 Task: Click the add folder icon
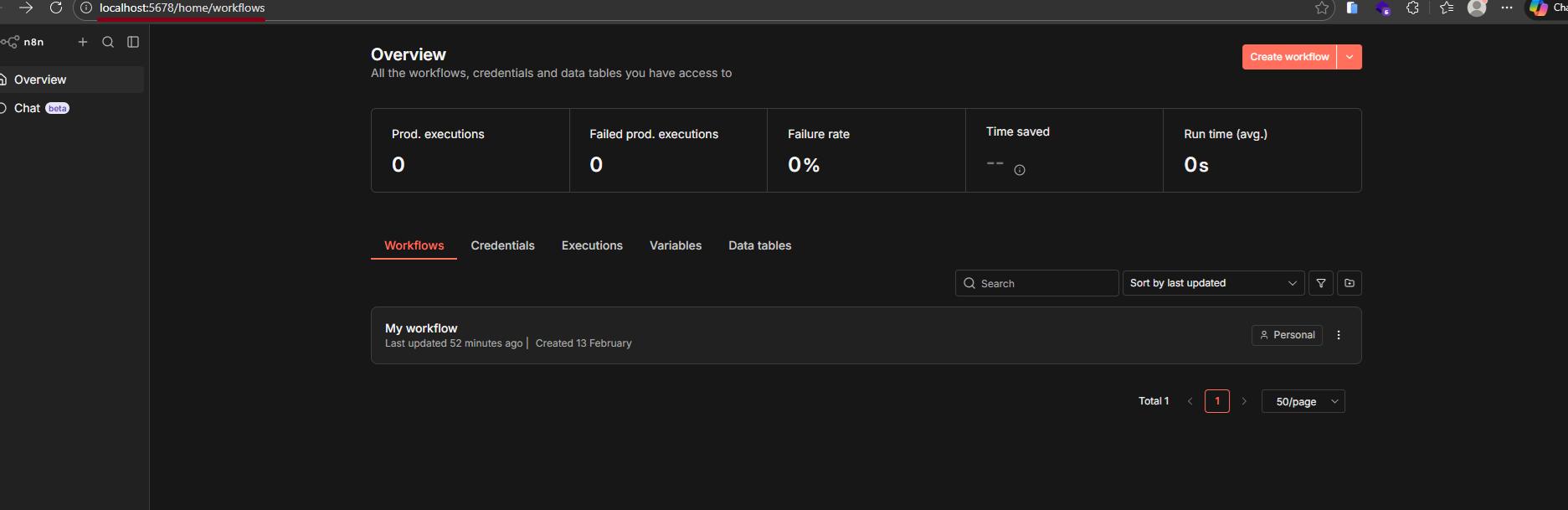(x=1350, y=283)
